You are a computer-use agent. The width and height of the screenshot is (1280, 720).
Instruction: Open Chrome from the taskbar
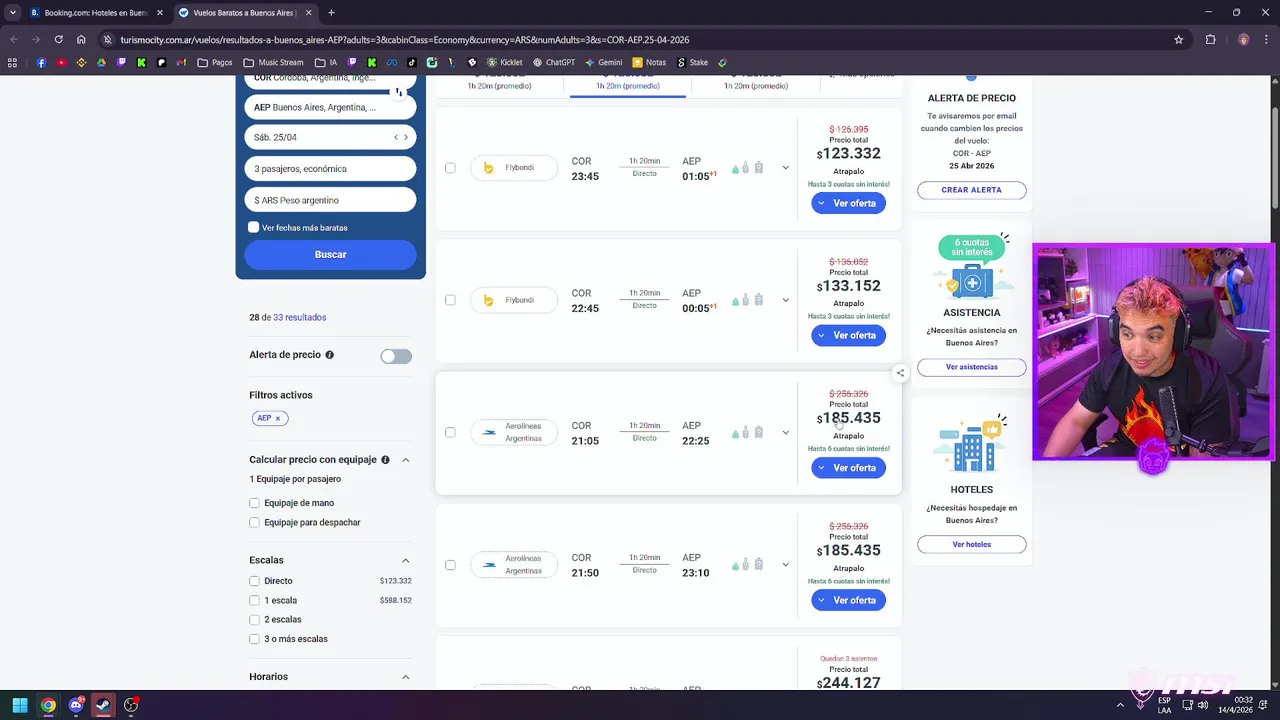click(48, 705)
